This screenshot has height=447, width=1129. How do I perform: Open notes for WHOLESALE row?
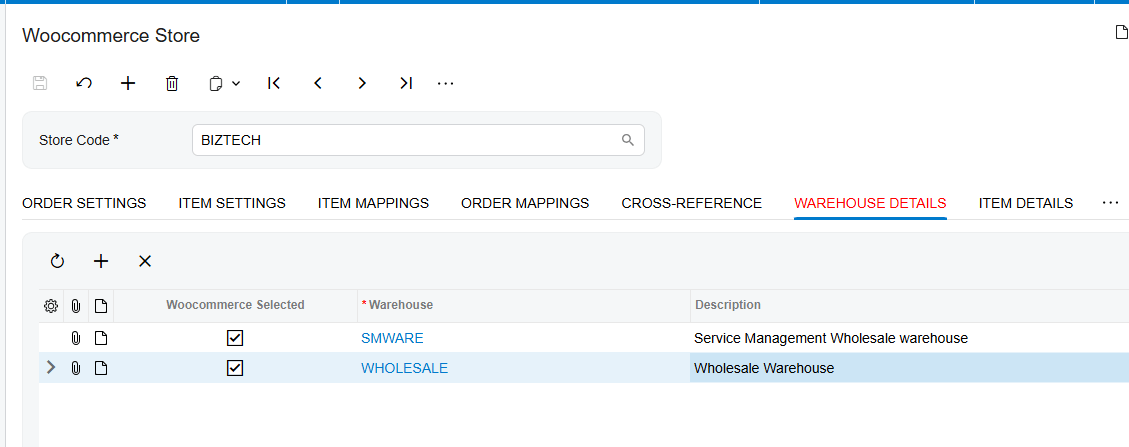101,368
